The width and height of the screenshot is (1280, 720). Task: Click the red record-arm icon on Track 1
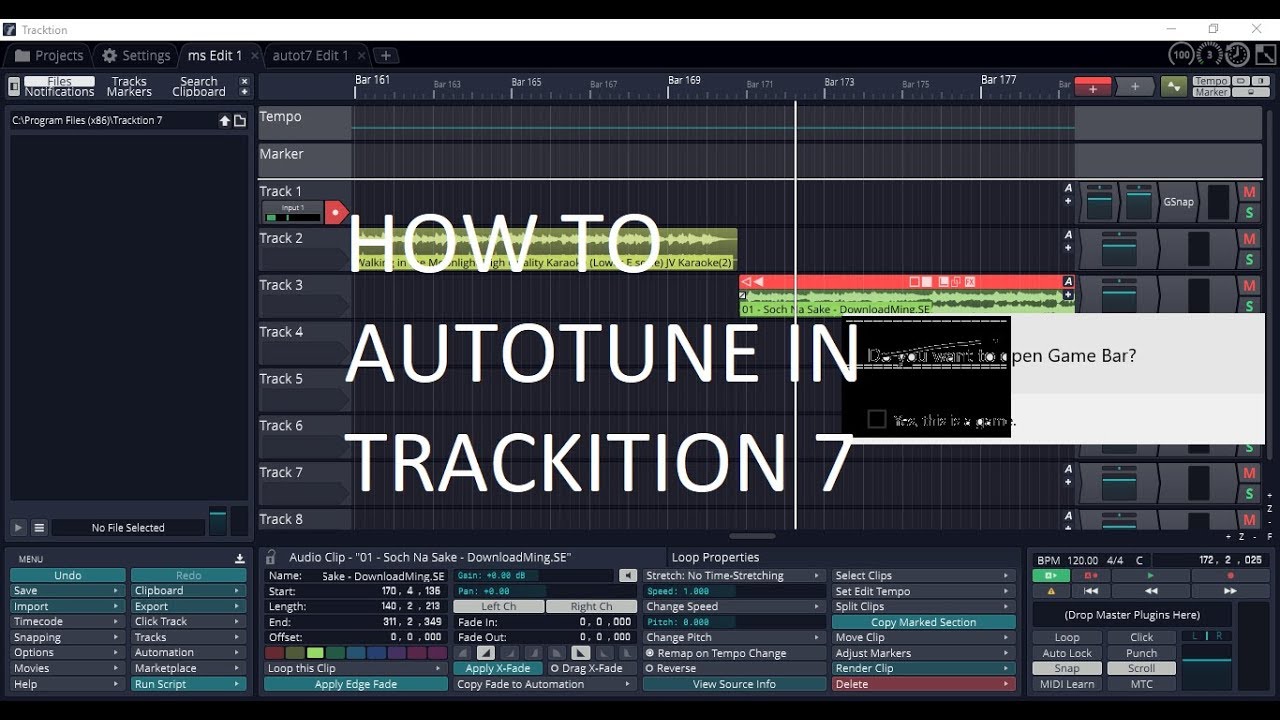(x=335, y=212)
